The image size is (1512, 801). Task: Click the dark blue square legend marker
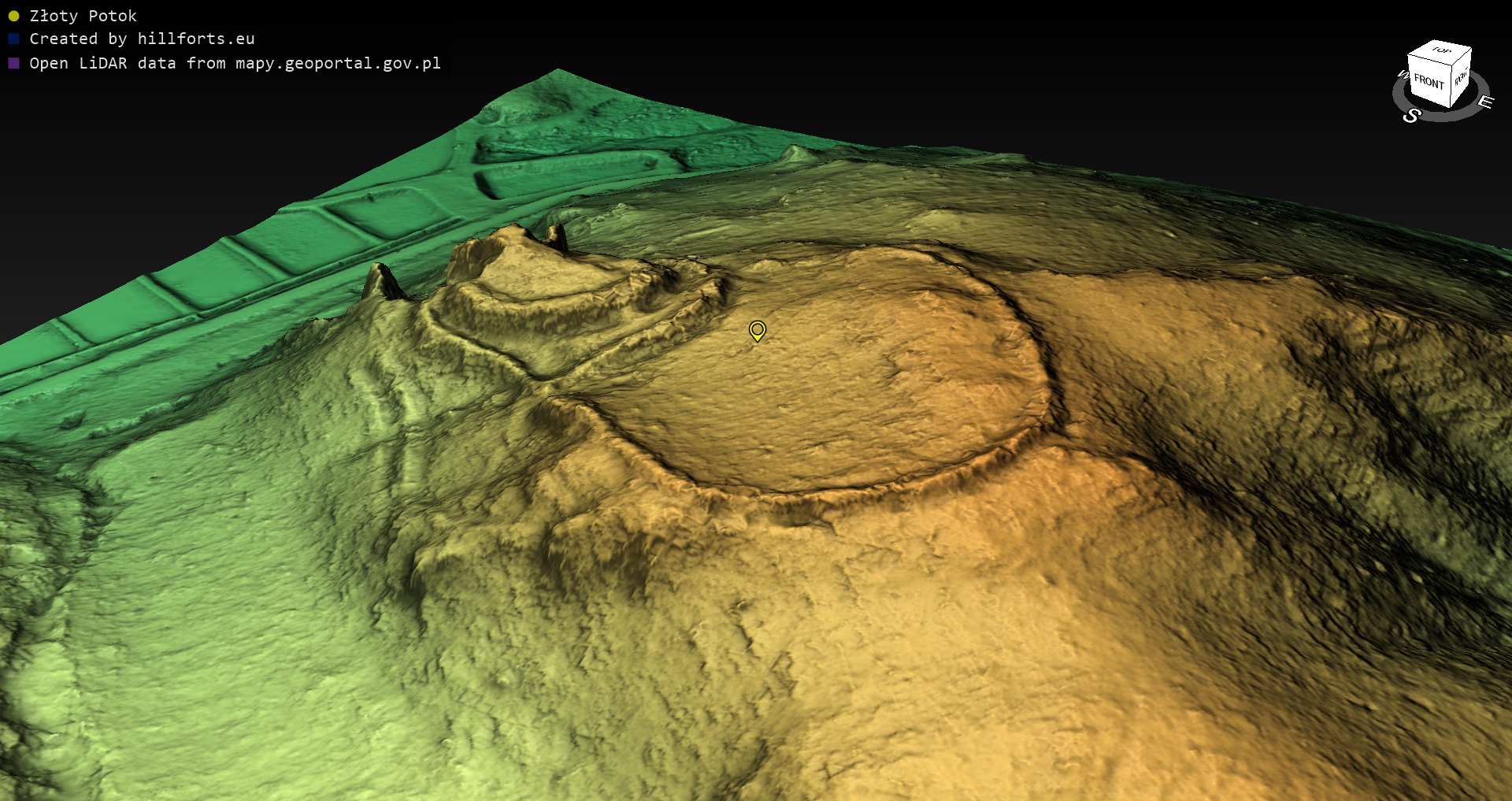(13, 39)
